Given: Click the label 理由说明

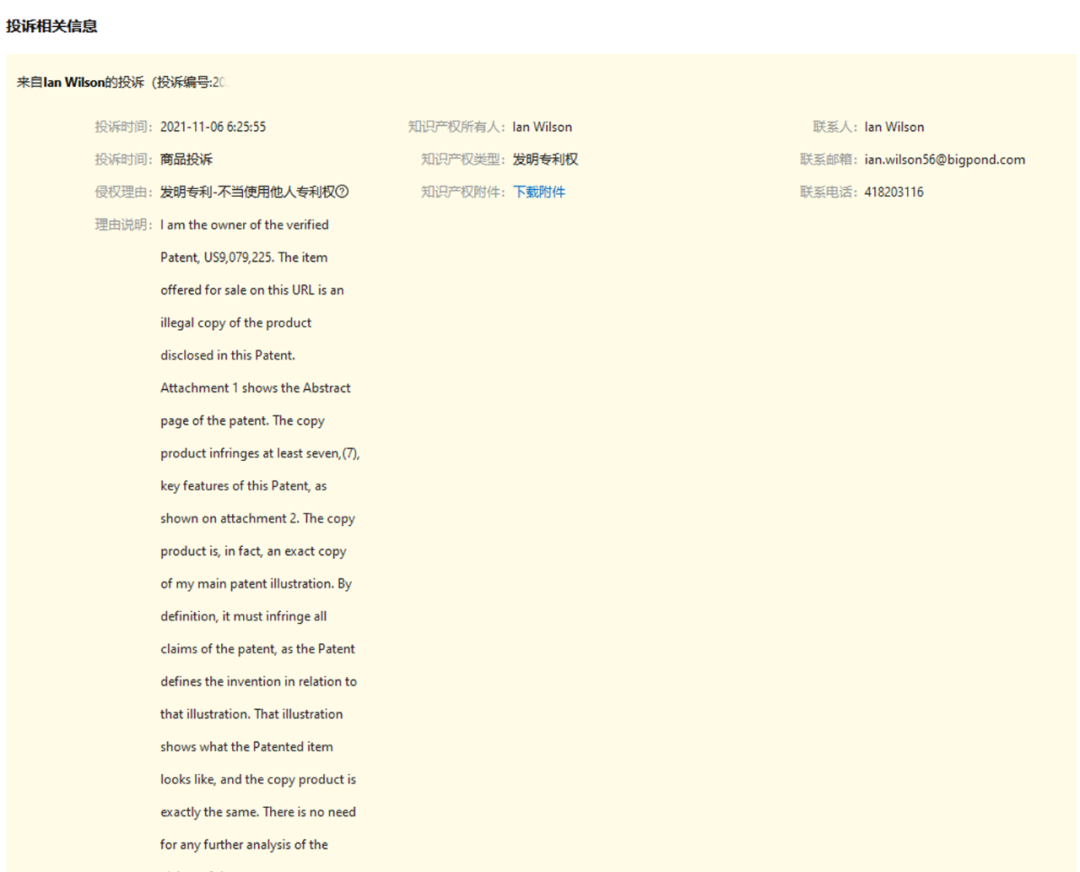Looking at the screenshot, I should (124, 225).
